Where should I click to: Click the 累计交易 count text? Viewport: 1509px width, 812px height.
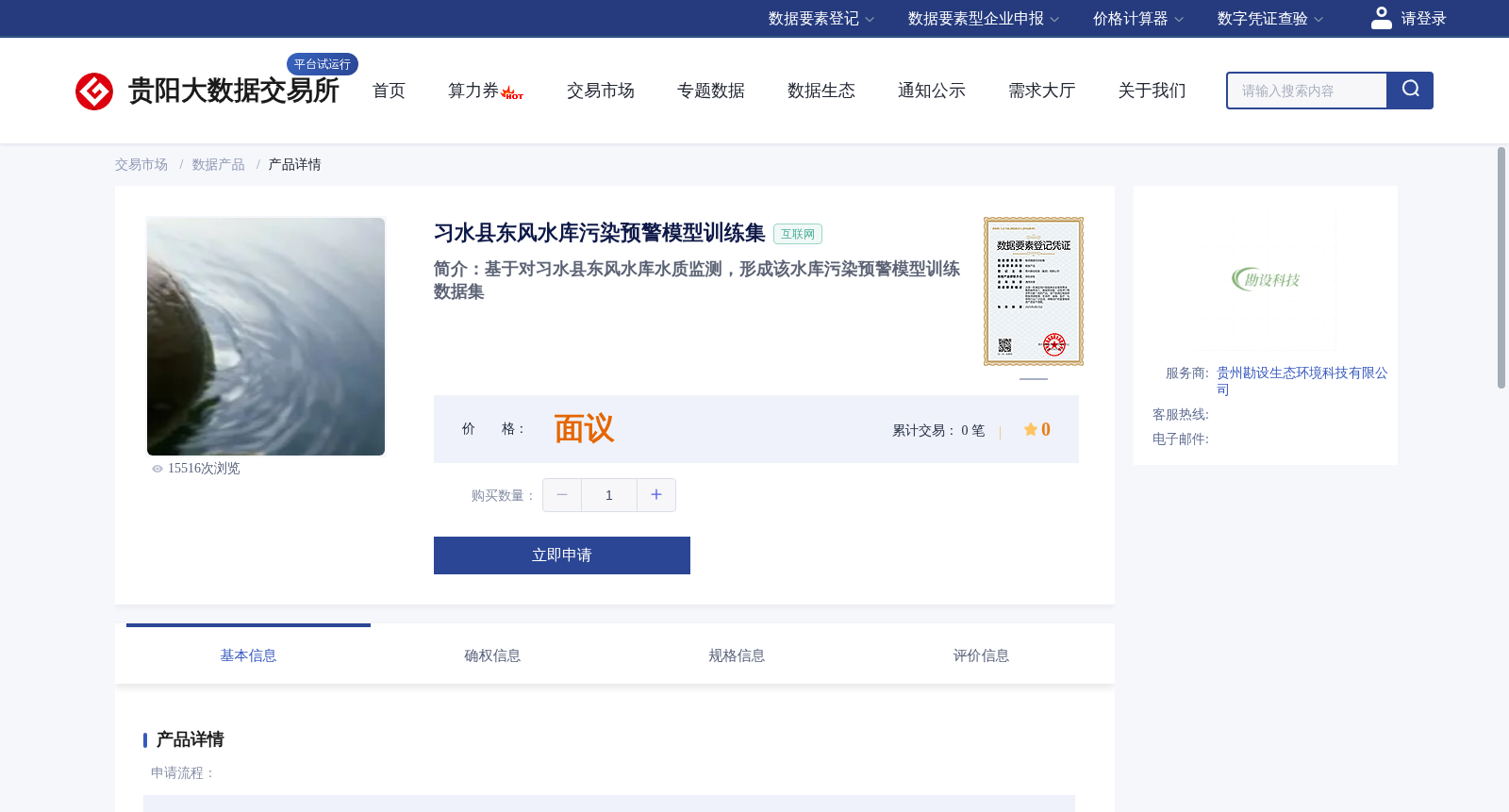pyautogui.click(x=938, y=430)
